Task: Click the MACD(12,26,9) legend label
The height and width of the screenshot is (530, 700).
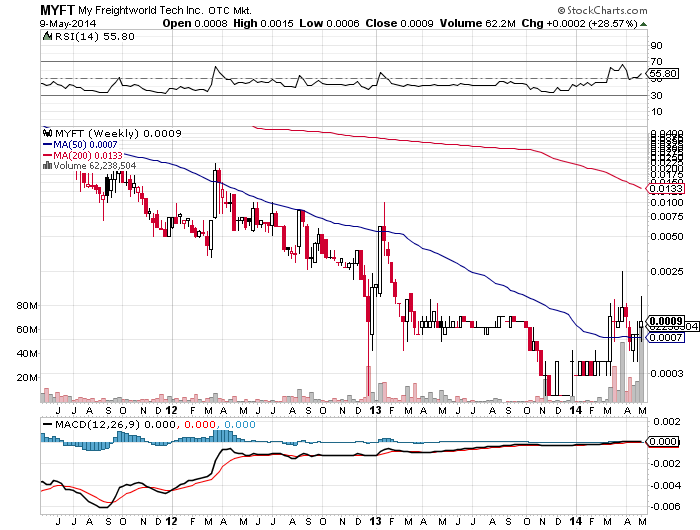Action: click(97, 424)
